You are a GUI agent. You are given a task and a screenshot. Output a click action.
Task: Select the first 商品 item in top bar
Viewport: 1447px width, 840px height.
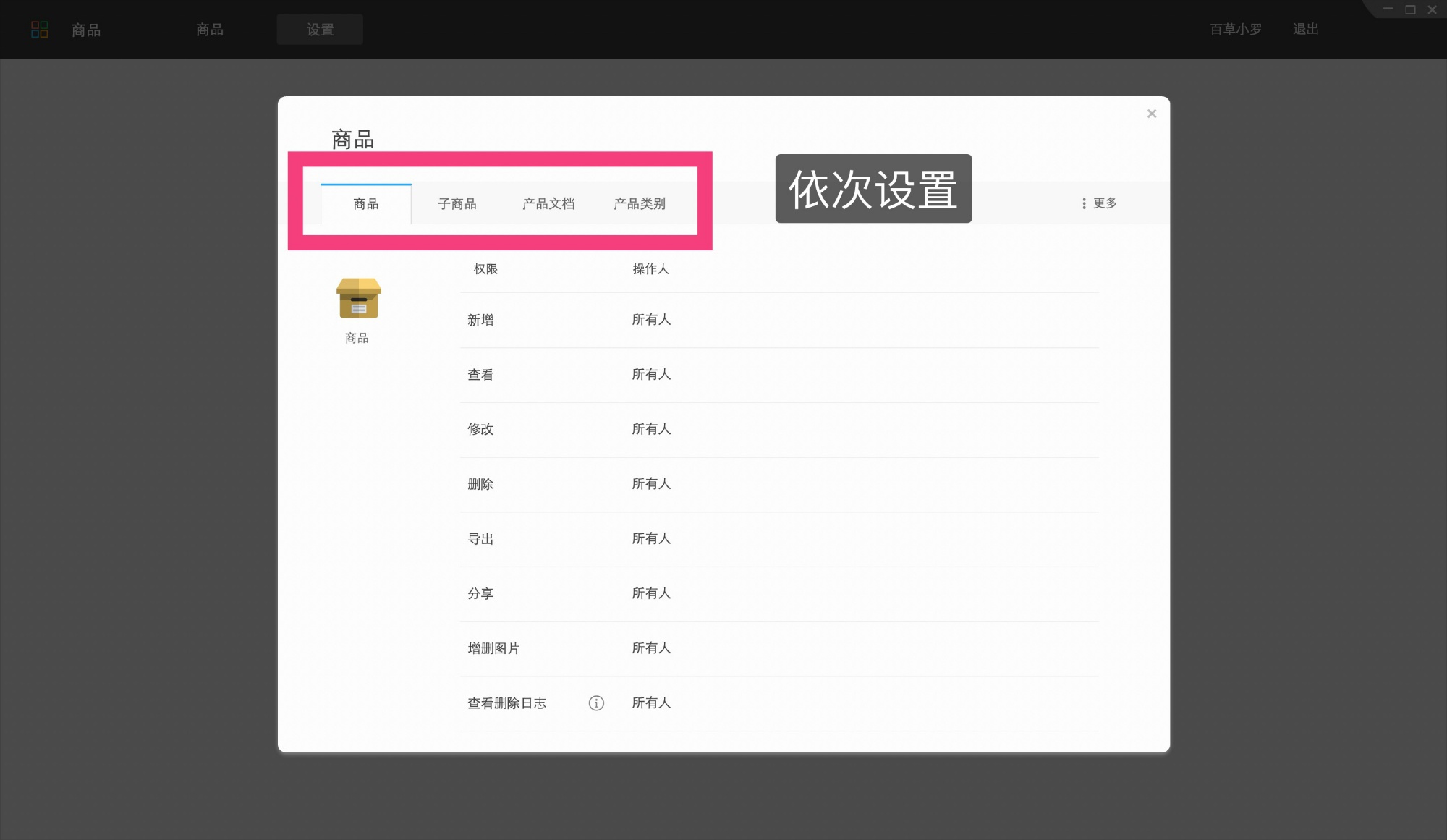(x=85, y=30)
